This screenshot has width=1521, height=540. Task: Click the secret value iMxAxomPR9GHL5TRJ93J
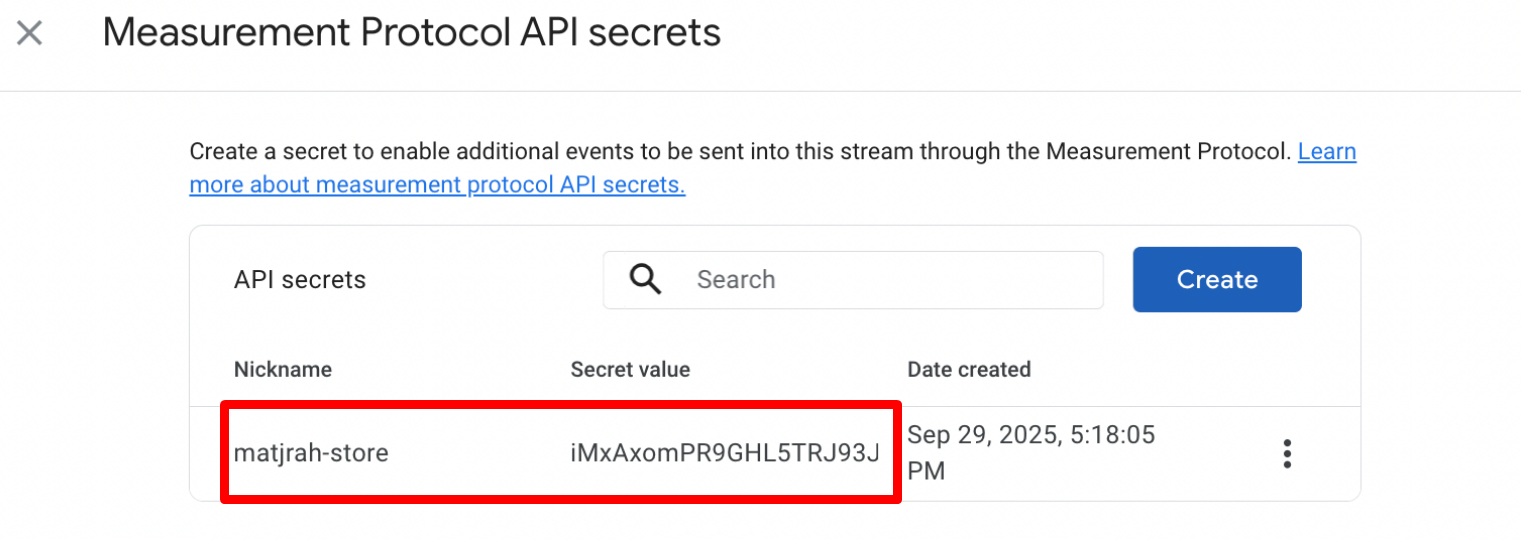pyautogui.click(x=725, y=453)
